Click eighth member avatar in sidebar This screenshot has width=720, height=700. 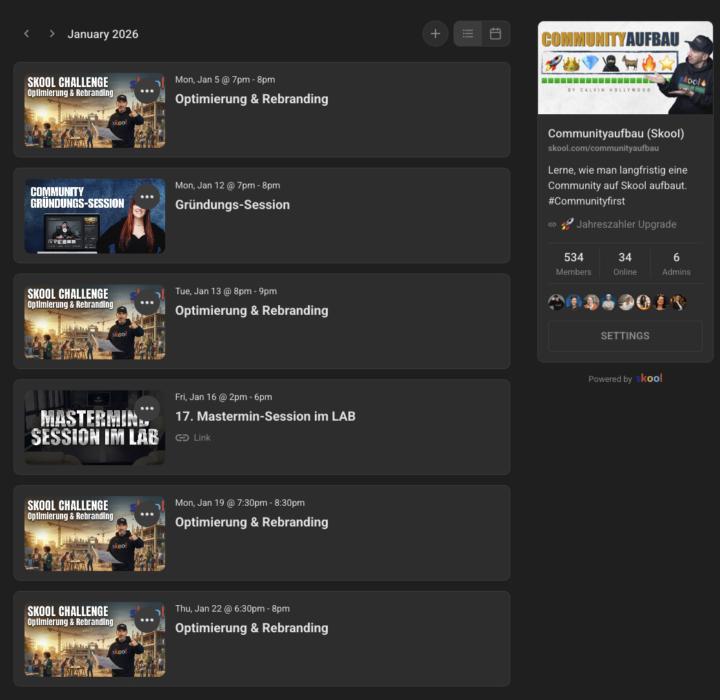click(x=678, y=302)
